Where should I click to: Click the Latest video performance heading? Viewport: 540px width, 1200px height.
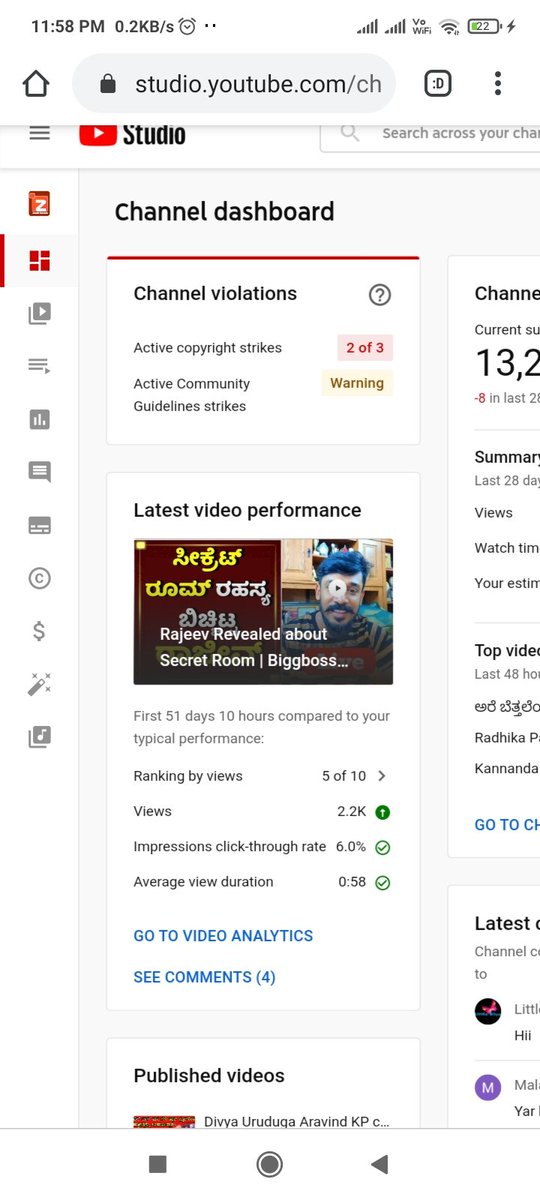point(247,510)
